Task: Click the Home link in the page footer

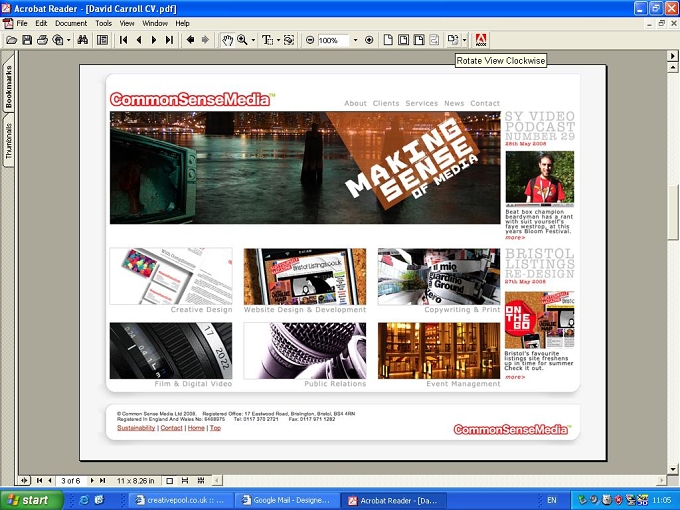Action: click(x=196, y=428)
